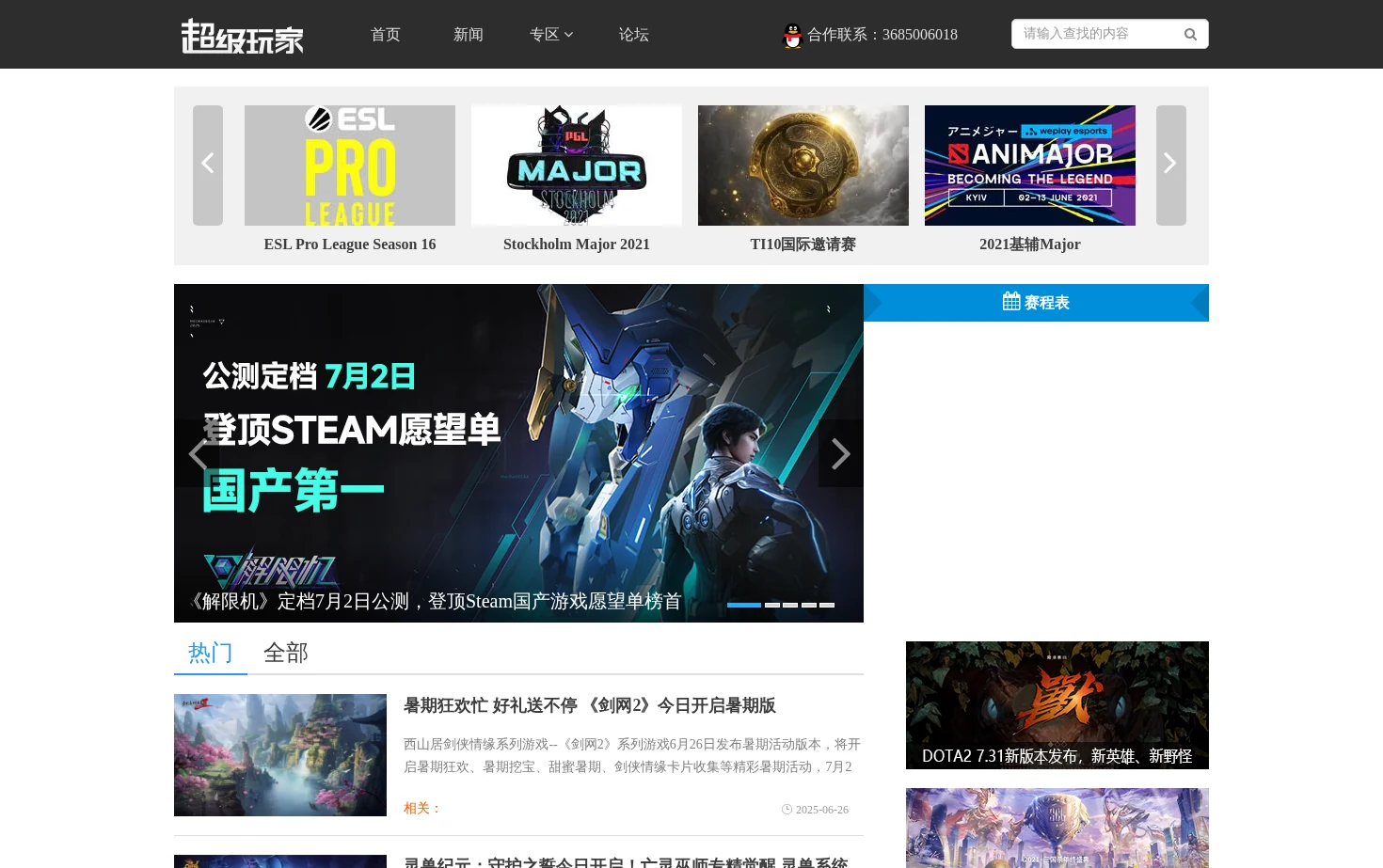The image size is (1383, 868).
Task: Open the TI10国际邀请赛 link
Action: (803, 245)
